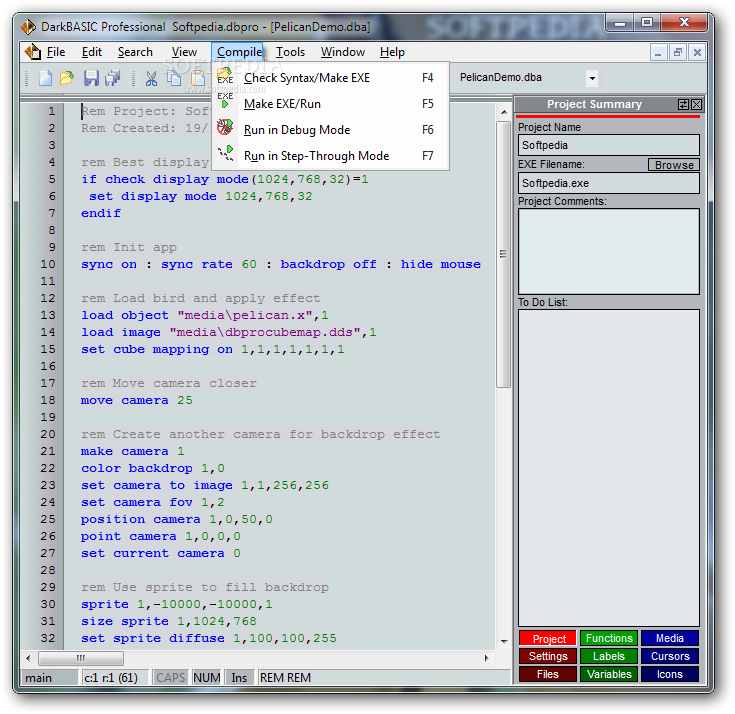
Task: Click the CAPS indicator in status bar
Action: (170, 677)
